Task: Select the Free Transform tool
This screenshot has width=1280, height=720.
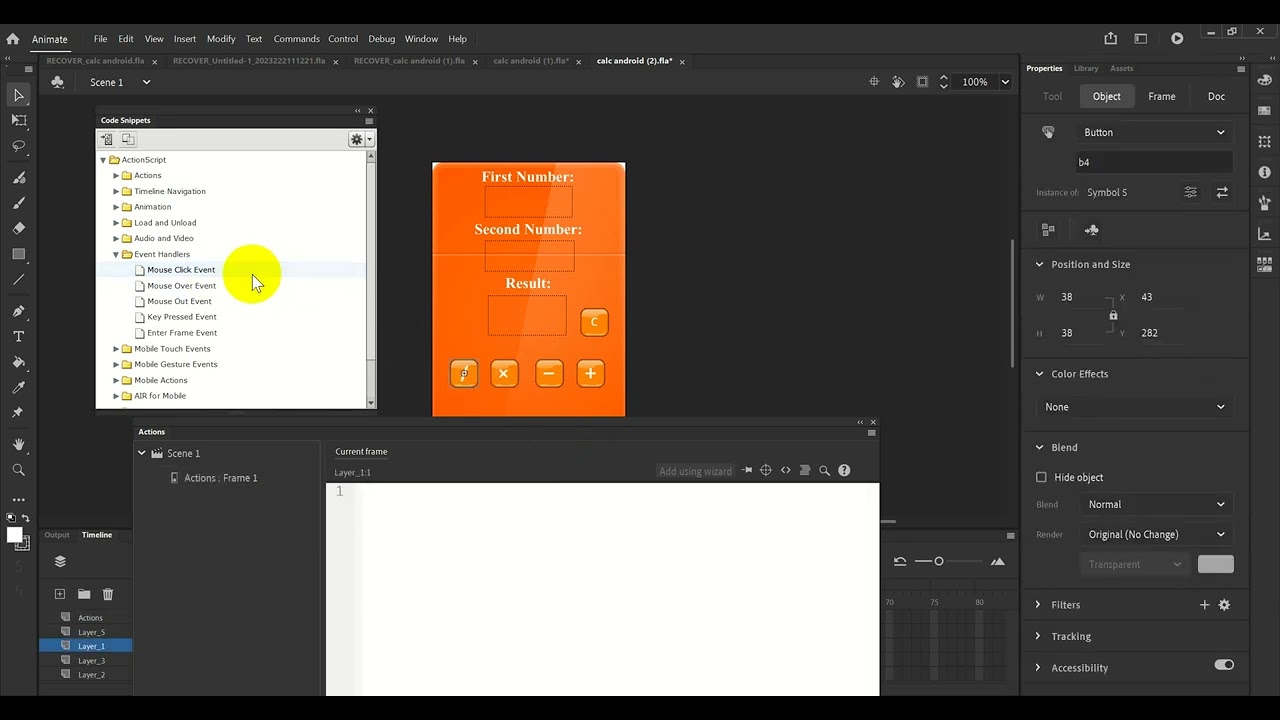Action: click(18, 120)
